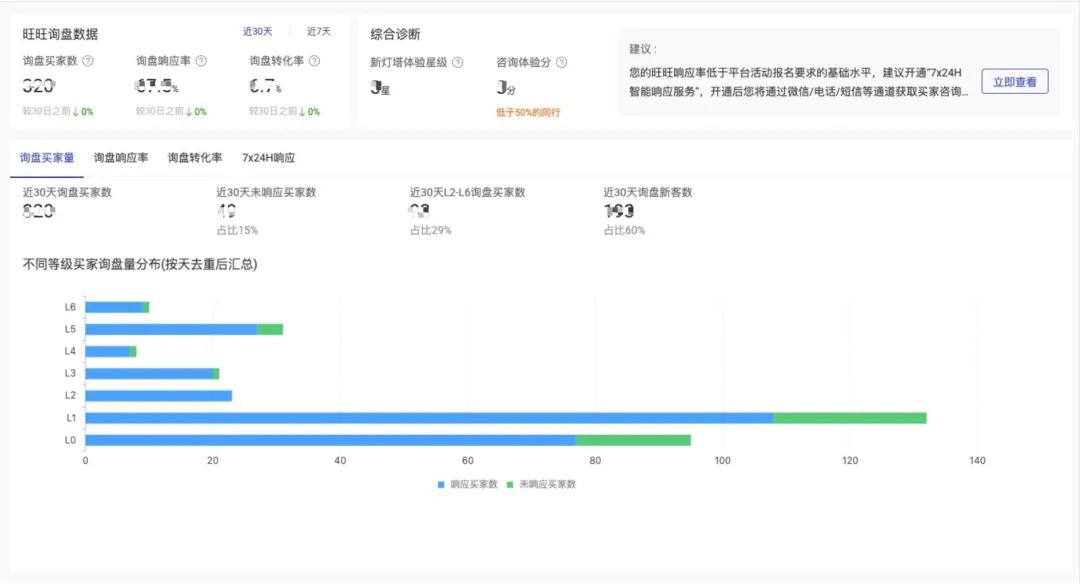Click the 占比15% text
The height and width of the screenshot is (584, 1080).
237,230
